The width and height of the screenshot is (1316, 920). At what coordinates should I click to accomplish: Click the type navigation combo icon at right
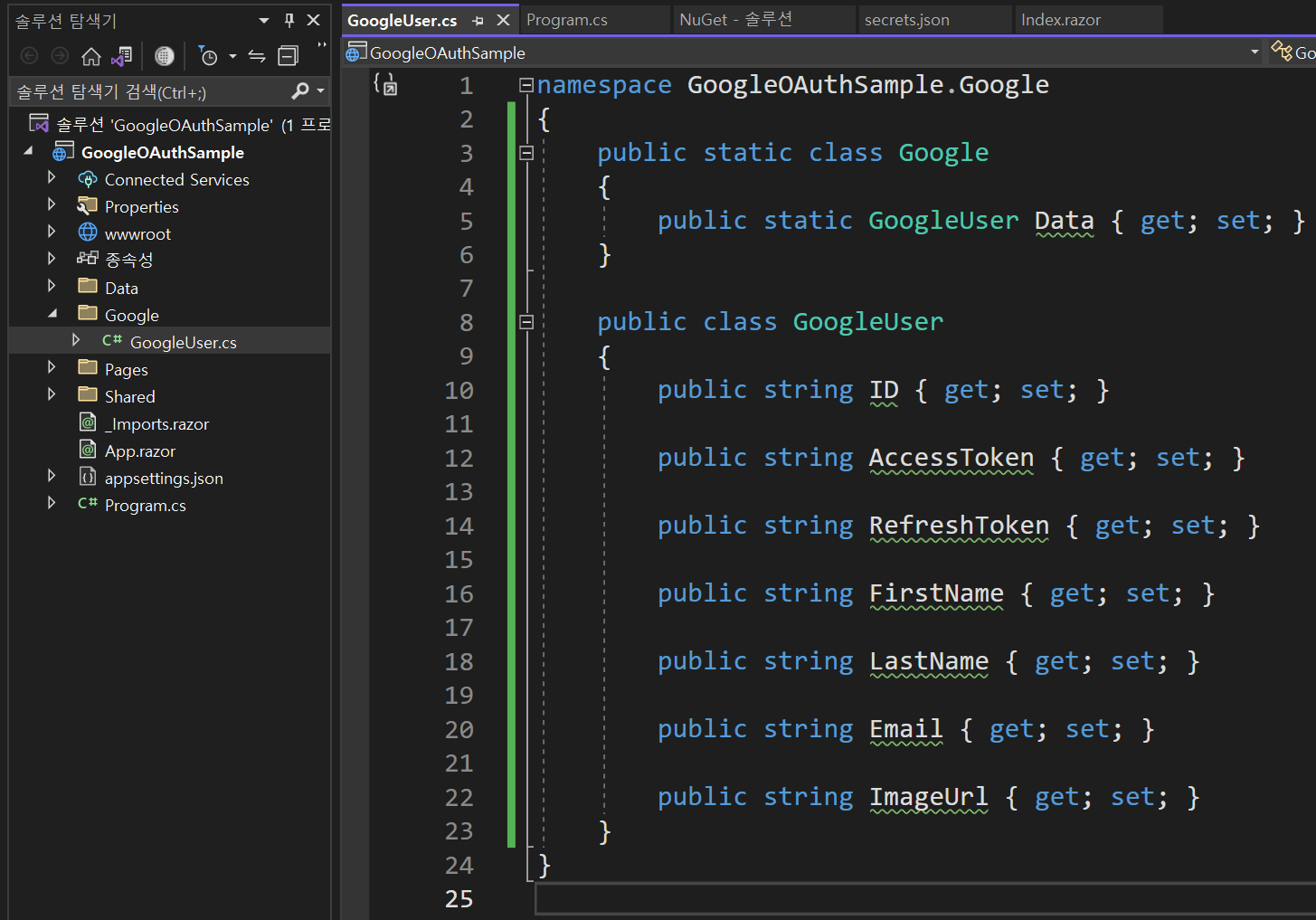pyautogui.click(x=1281, y=52)
